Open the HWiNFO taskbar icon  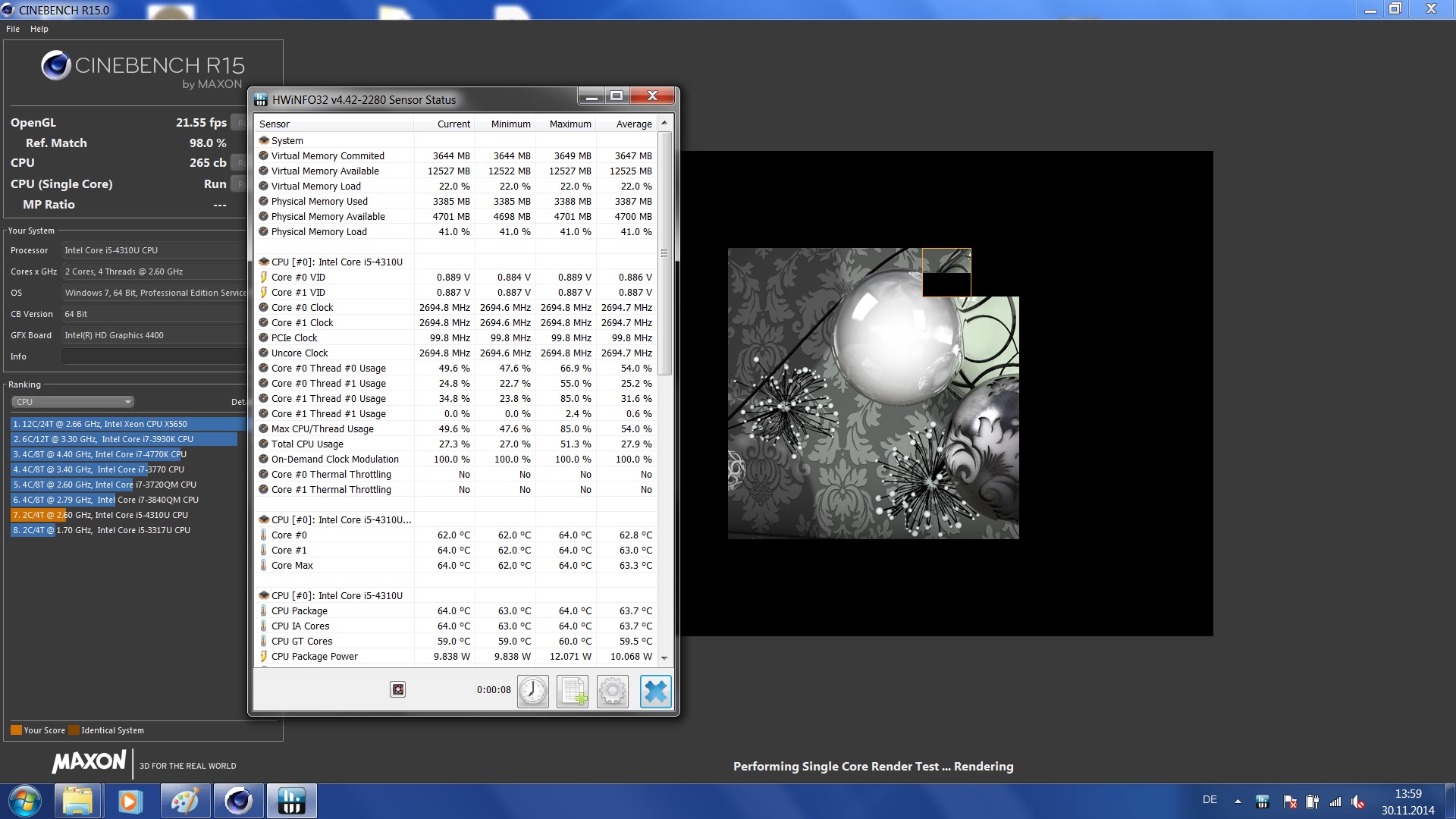(x=291, y=801)
